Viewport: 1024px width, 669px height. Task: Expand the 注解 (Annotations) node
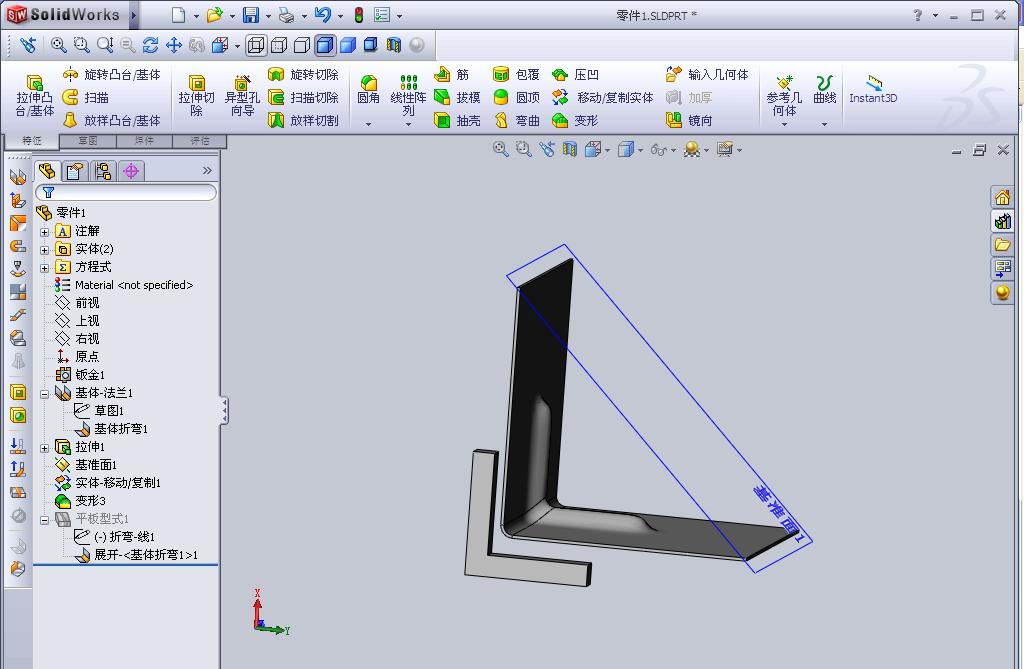[x=44, y=232]
